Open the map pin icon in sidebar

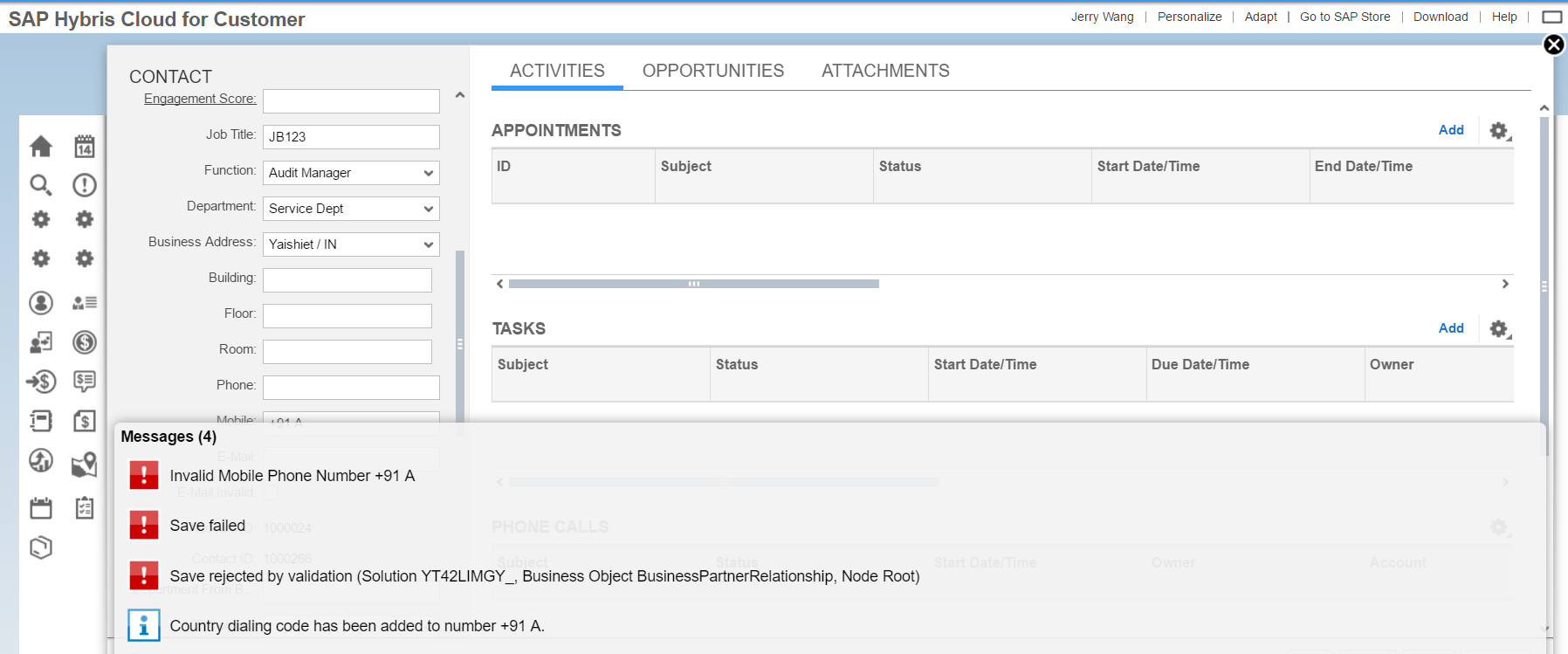point(85,465)
